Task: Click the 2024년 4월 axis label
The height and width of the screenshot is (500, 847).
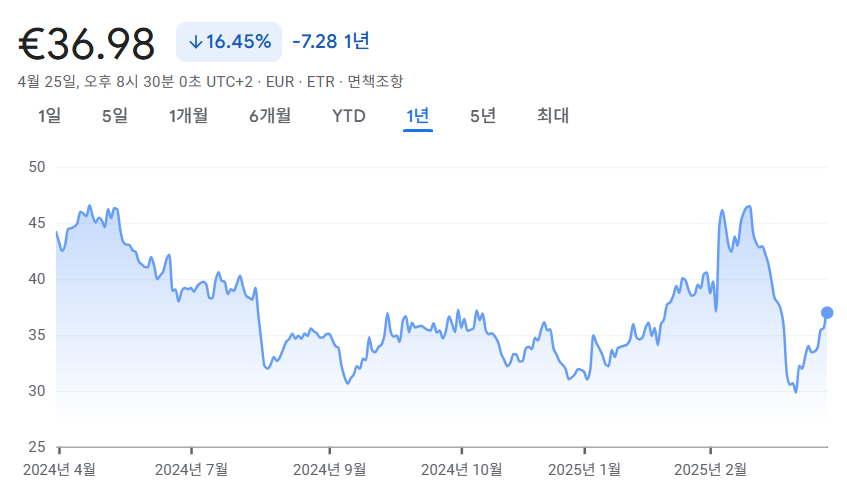Action: coord(59,469)
